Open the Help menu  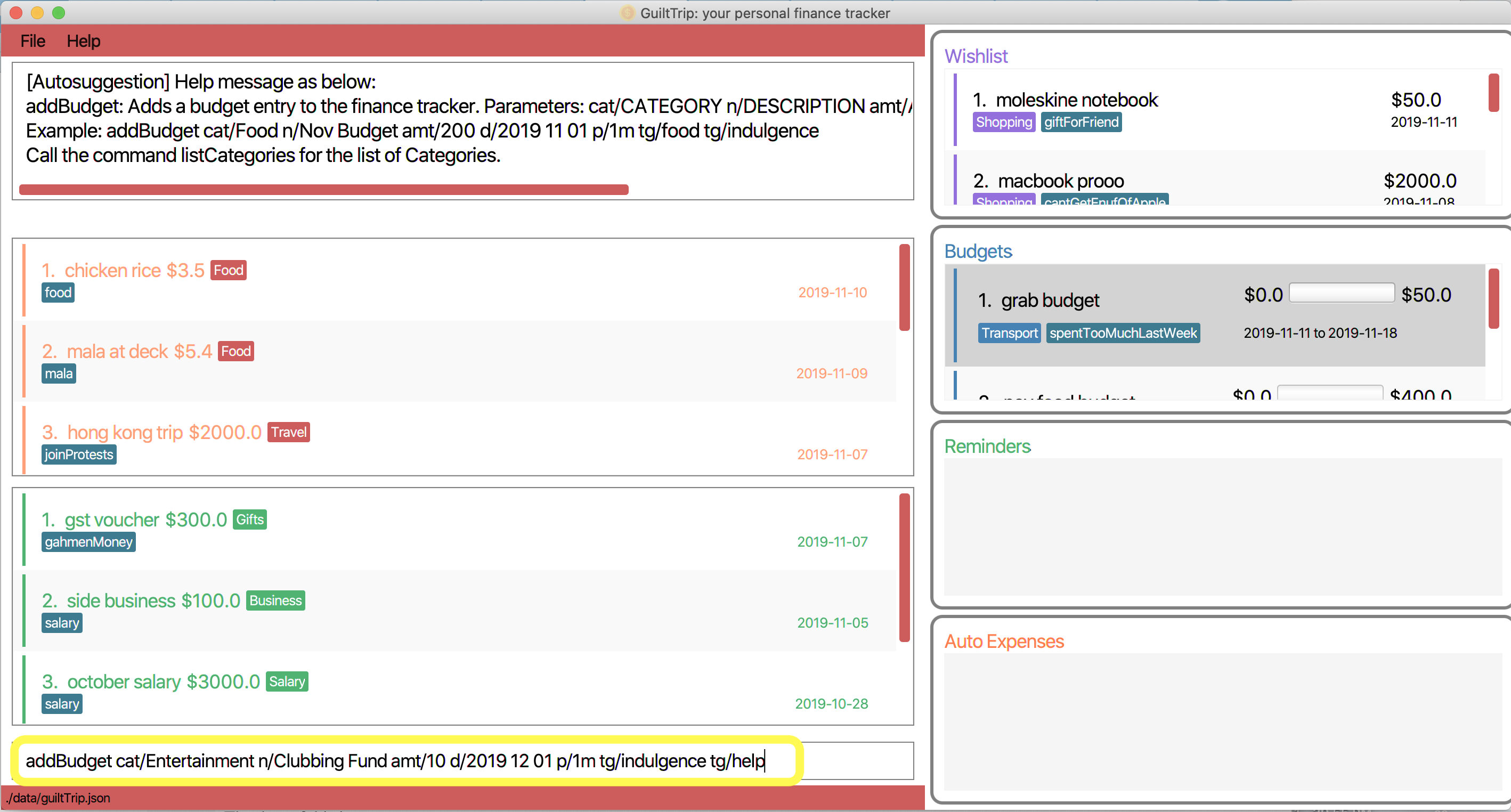(x=83, y=41)
